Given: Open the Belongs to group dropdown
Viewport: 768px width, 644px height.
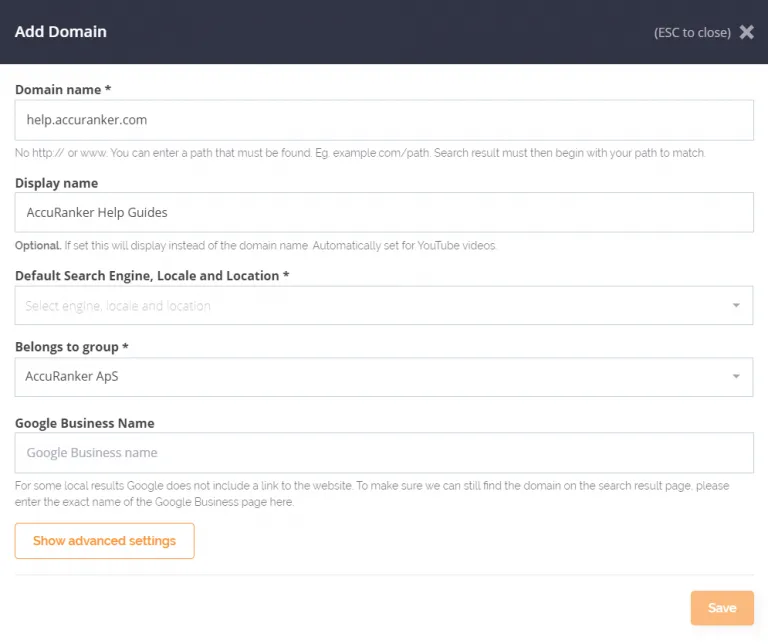Looking at the screenshot, I should pos(384,377).
